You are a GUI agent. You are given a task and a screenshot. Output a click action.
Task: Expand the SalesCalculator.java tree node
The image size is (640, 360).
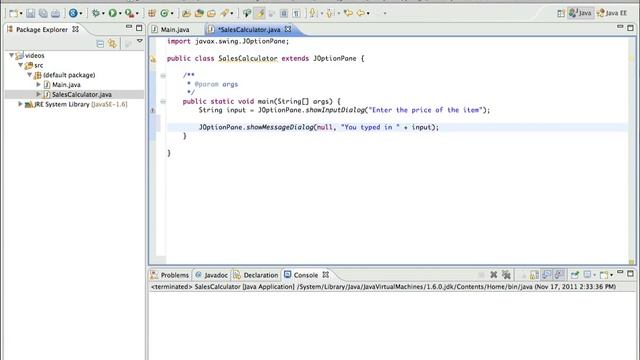point(38,94)
